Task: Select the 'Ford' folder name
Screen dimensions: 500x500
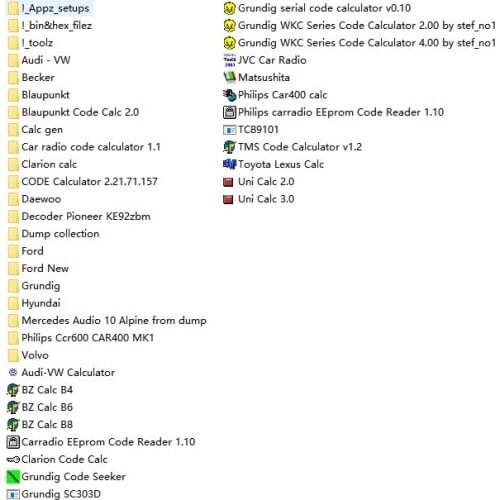Action: (32, 251)
